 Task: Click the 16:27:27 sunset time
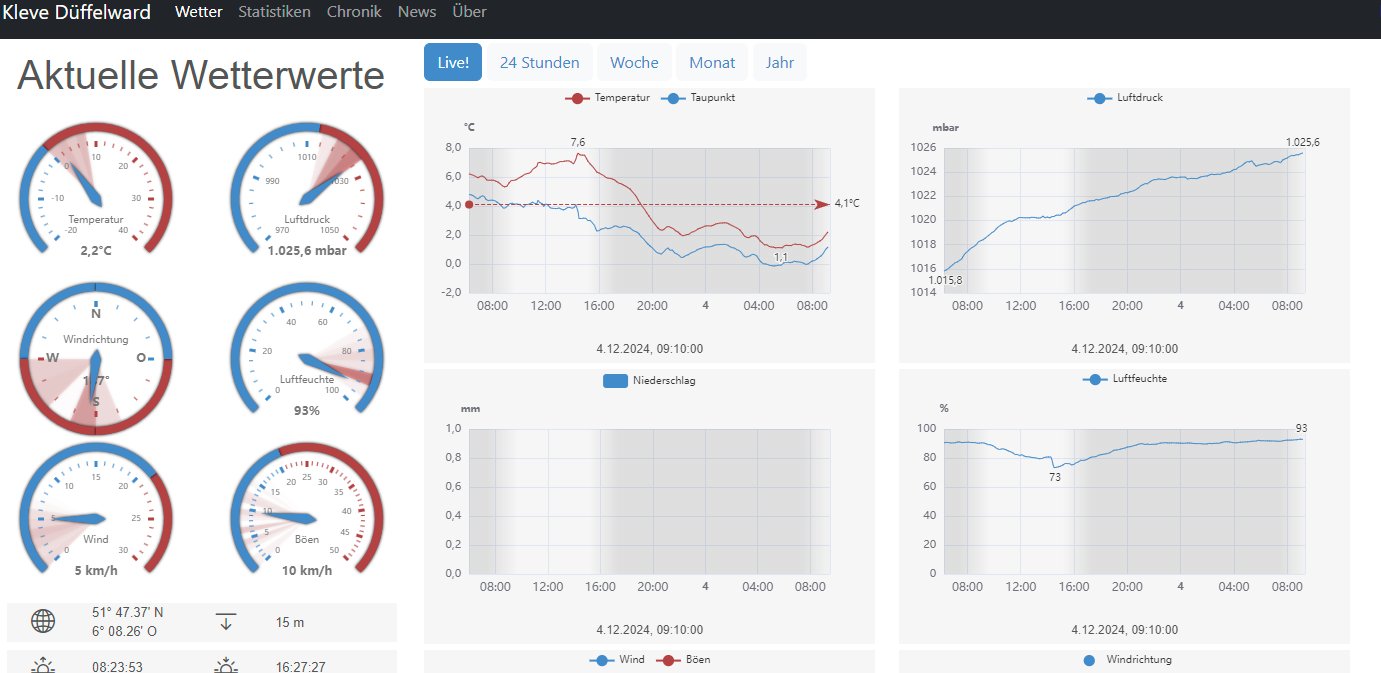[299, 666]
